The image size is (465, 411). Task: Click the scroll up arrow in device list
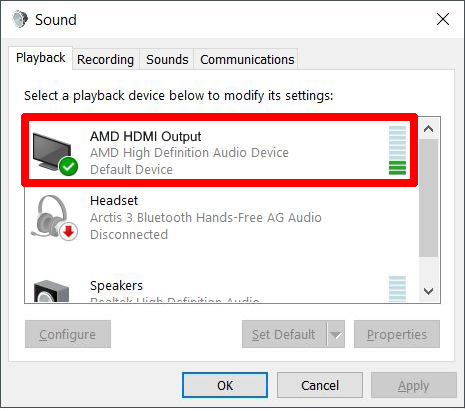coord(428,129)
